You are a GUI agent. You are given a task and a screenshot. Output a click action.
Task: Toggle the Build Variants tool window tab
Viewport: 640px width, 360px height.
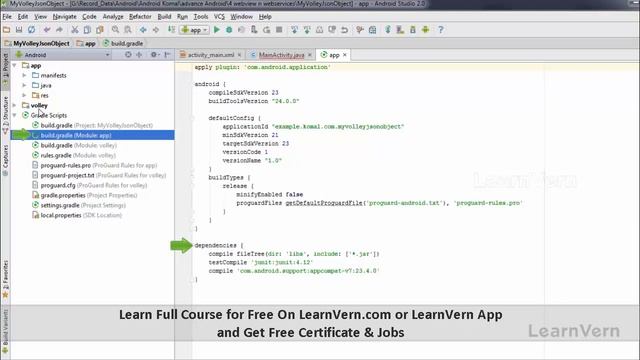point(5,331)
